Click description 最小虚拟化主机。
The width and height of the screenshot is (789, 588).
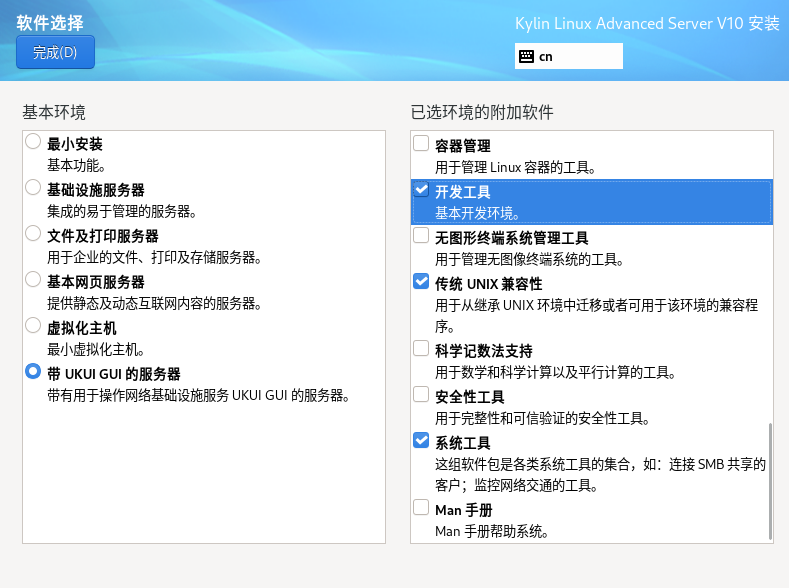coord(96,350)
